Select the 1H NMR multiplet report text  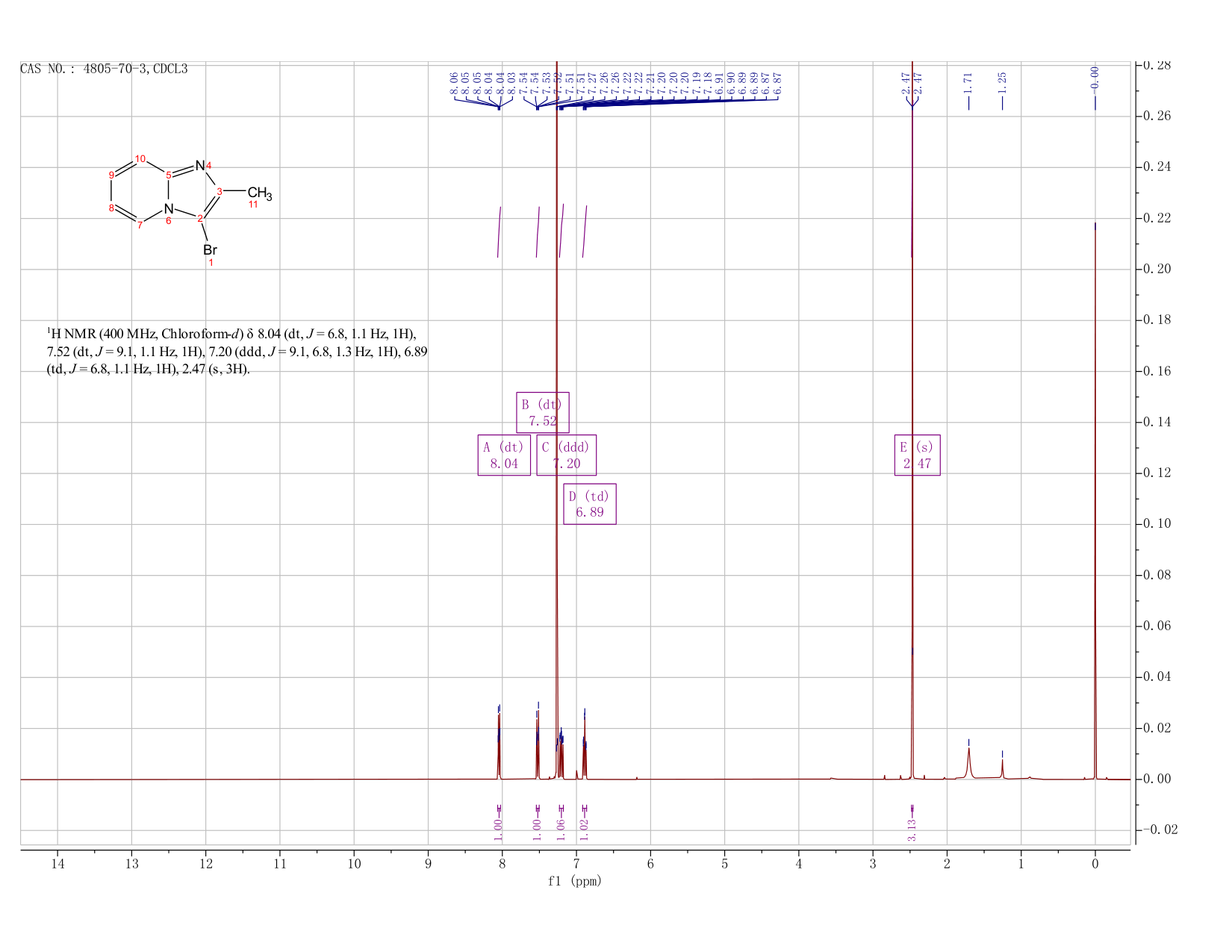click(237, 351)
